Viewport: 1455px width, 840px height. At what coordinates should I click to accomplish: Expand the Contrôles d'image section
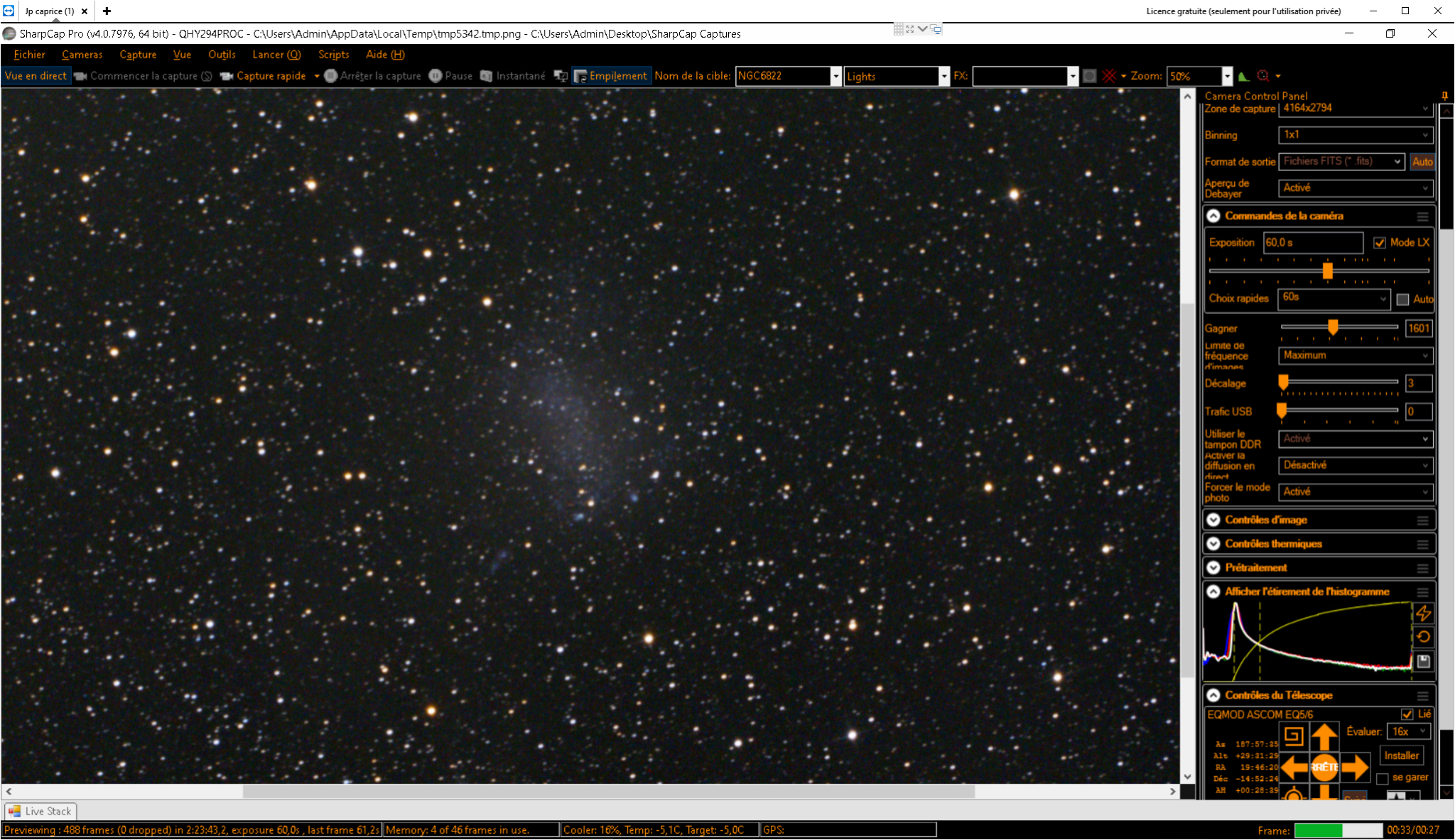click(x=1213, y=520)
